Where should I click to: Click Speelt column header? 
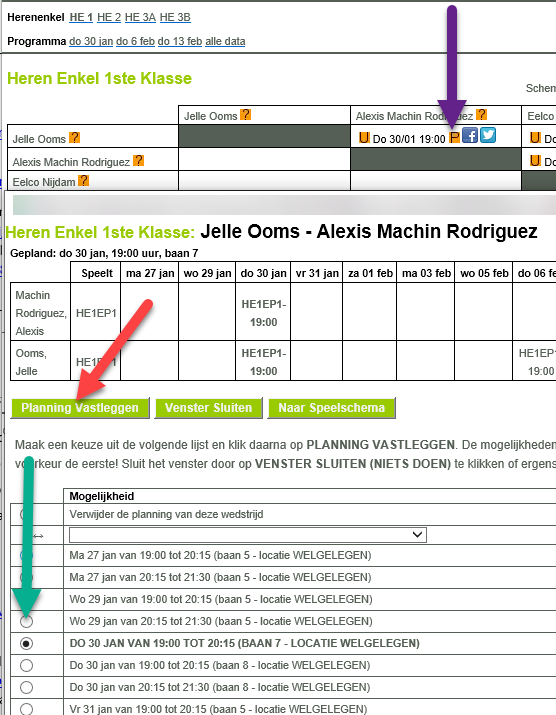96,273
